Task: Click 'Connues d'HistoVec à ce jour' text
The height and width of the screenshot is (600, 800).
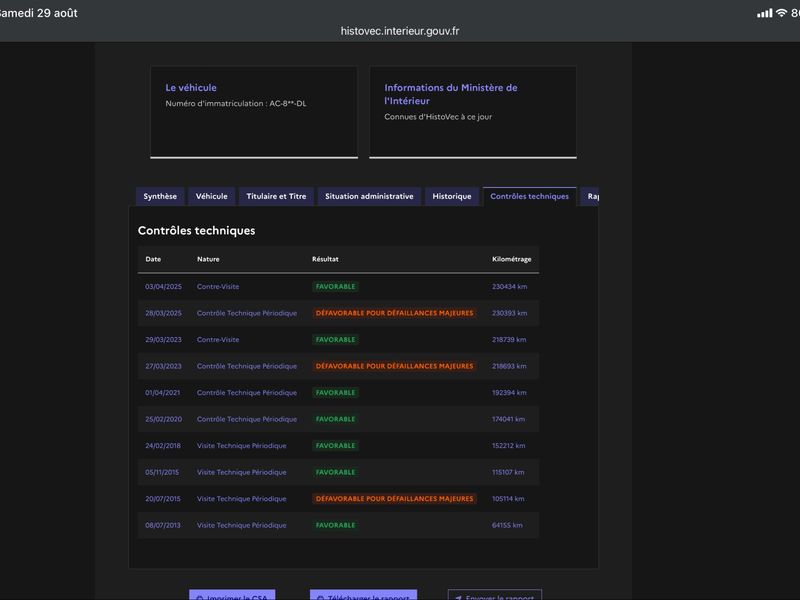Action: pyautogui.click(x=438, y=117)
